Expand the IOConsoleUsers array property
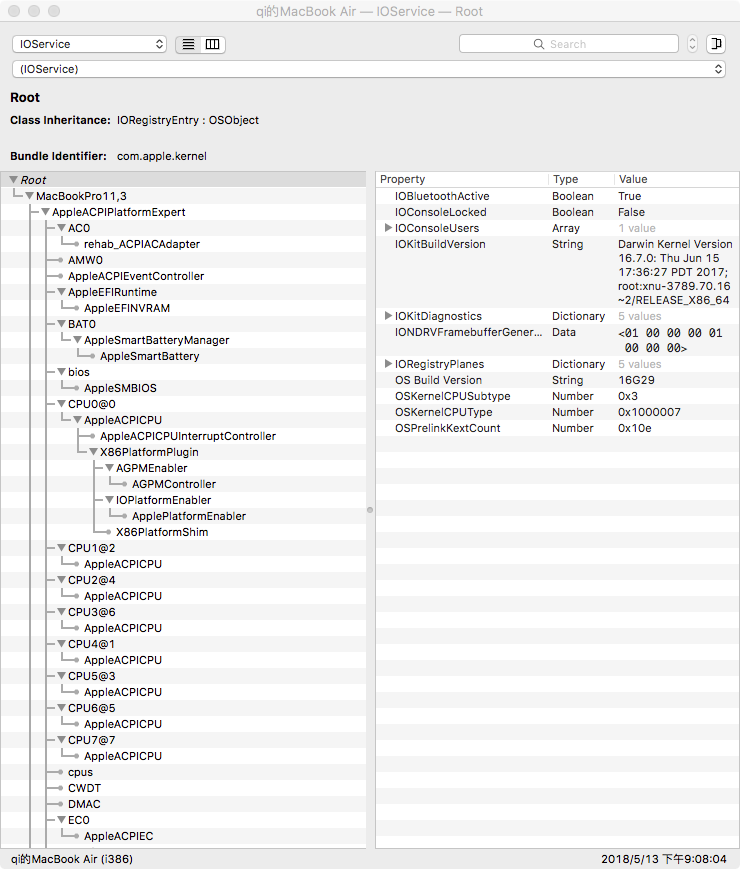740x869 pixels. coord(388,228)
